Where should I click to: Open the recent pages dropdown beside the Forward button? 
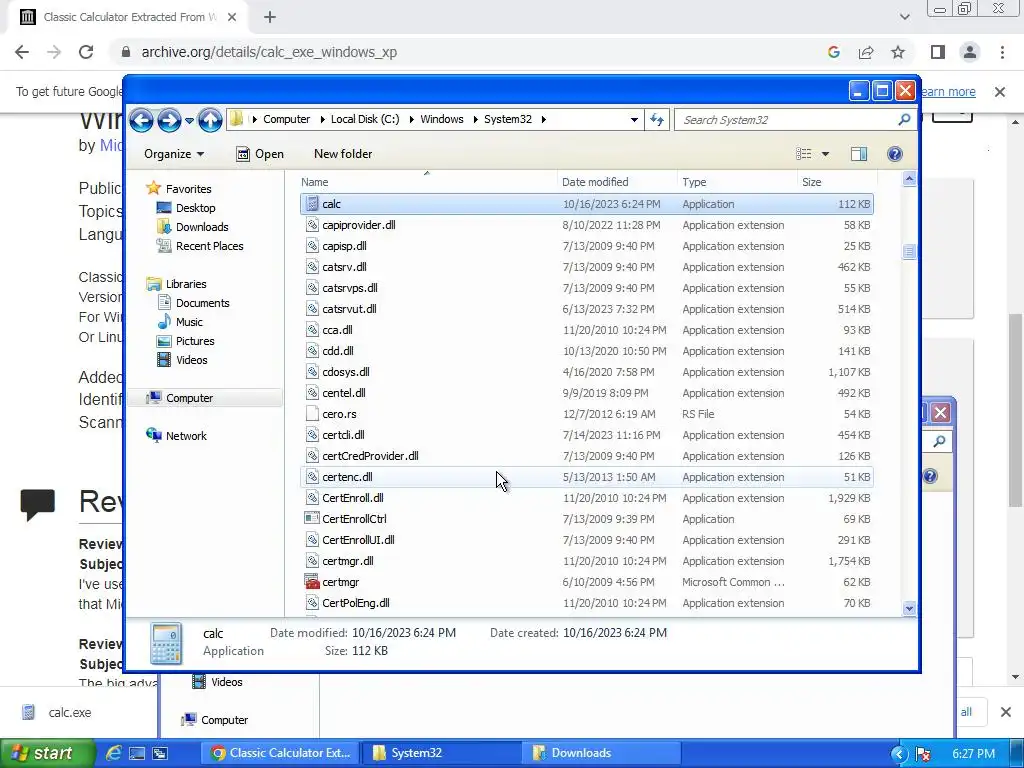[x=189, y=121]
